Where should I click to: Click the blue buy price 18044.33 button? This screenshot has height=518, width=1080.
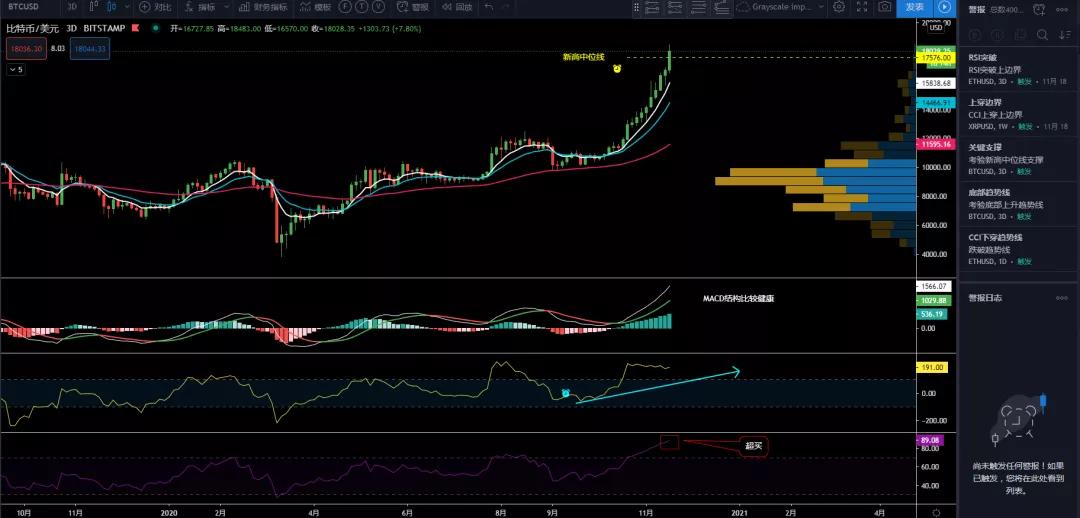tap(90, 49)
